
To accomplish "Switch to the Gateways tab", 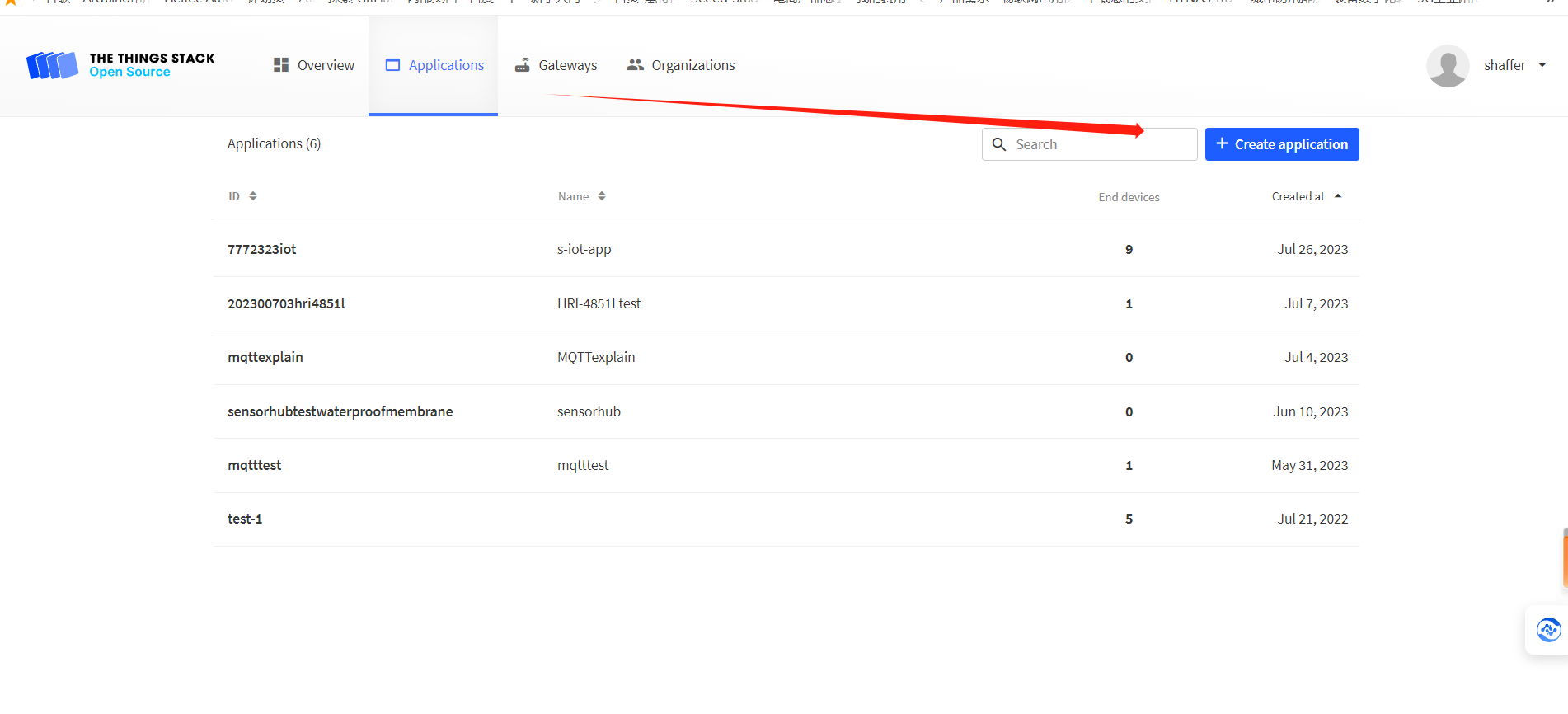I will tap(567, 65).
